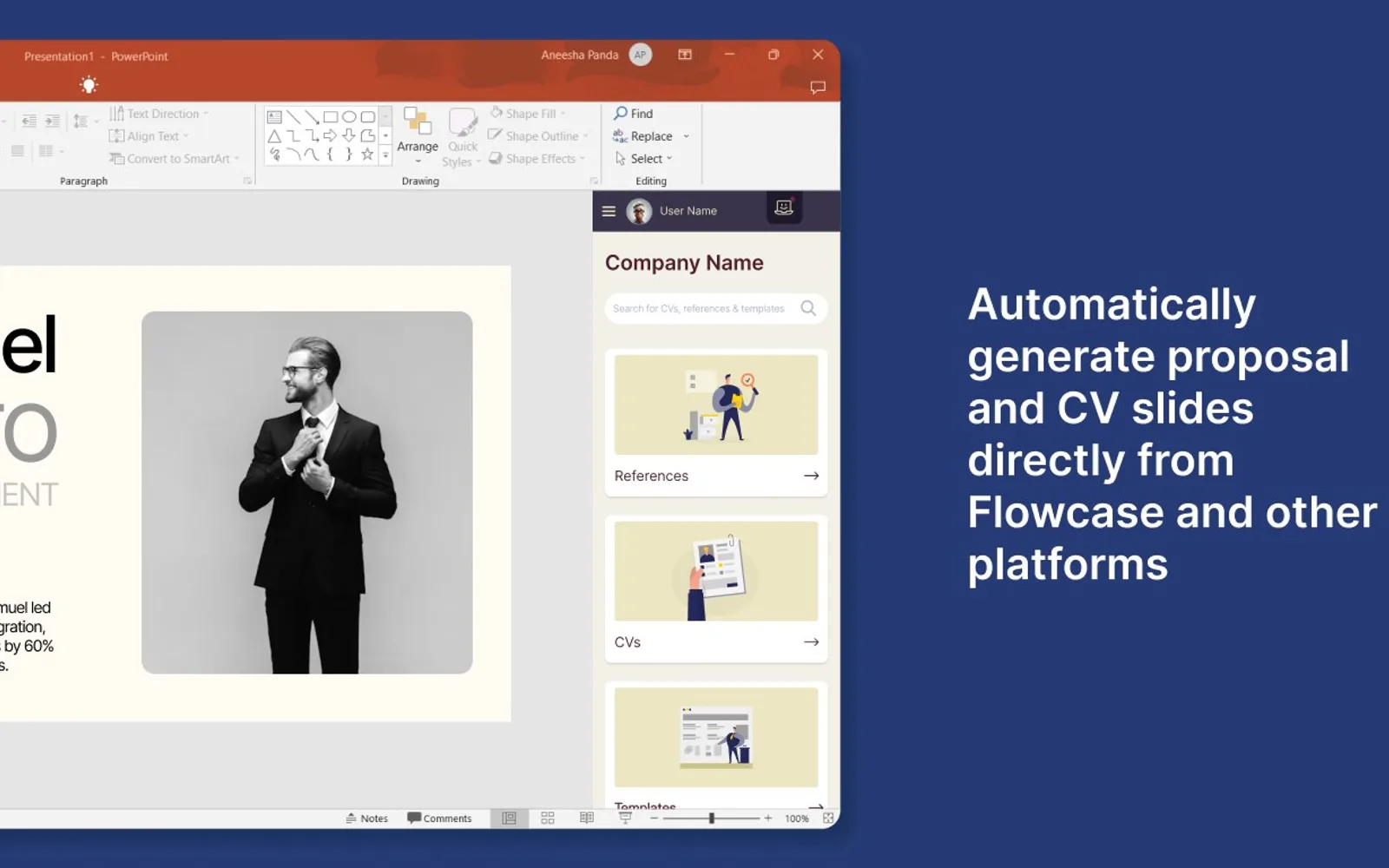Open Shape Effects options
The image size is (1389, 868).
click(x=537, y=159)
